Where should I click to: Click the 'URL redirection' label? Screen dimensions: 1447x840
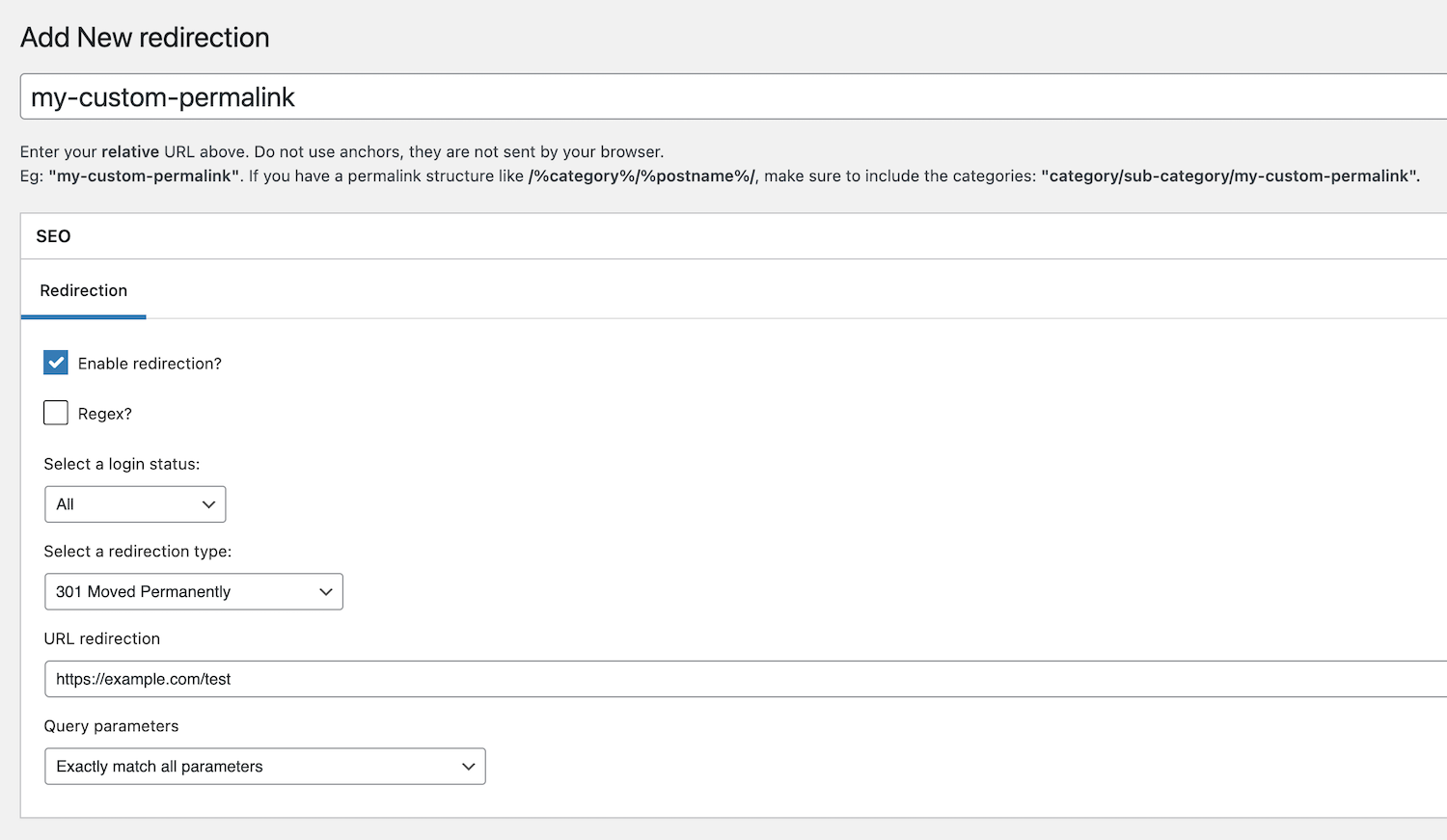point(102,638)
